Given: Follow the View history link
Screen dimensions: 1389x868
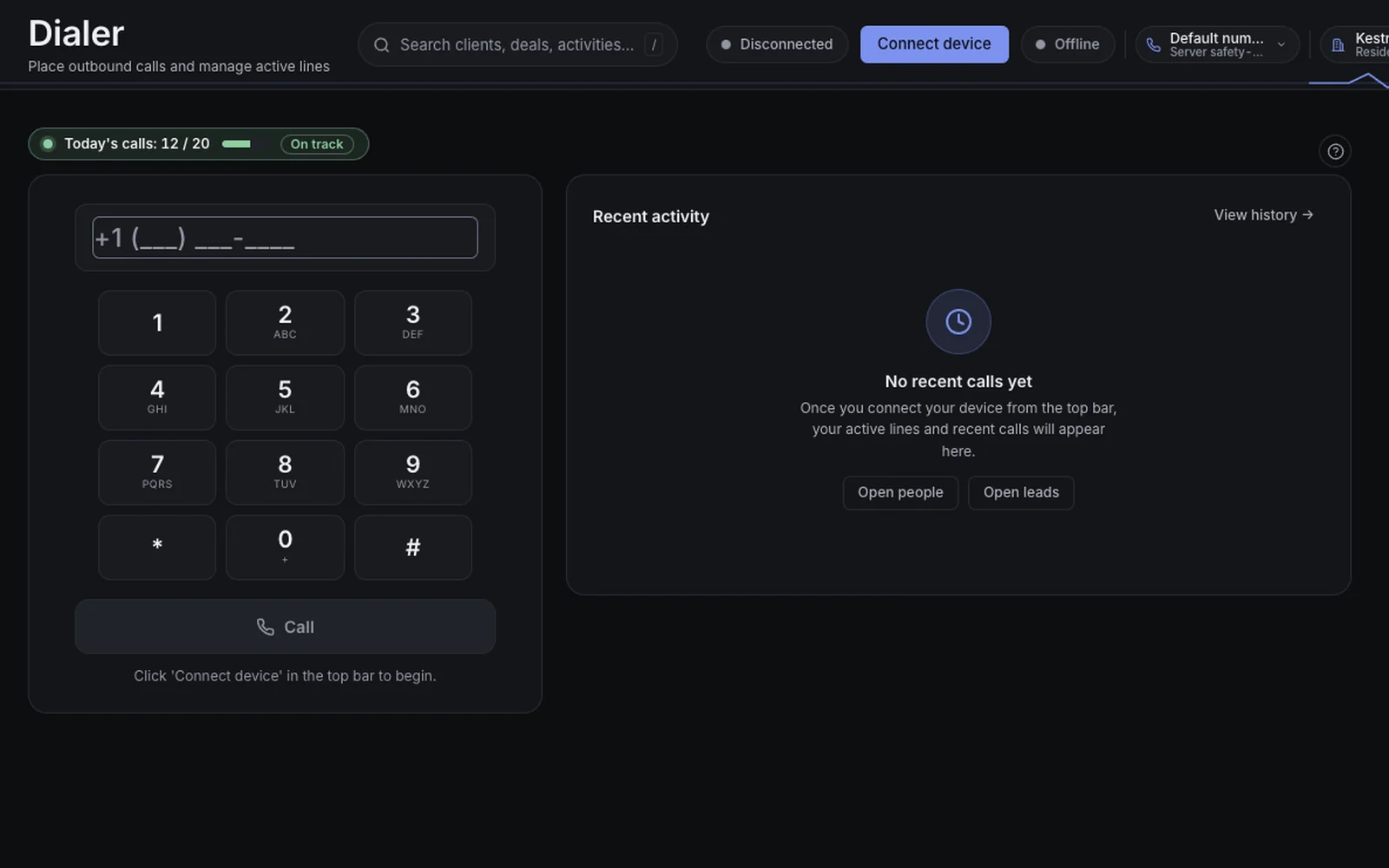Looking at the screenshot, I should click(x=1263, y=215).
